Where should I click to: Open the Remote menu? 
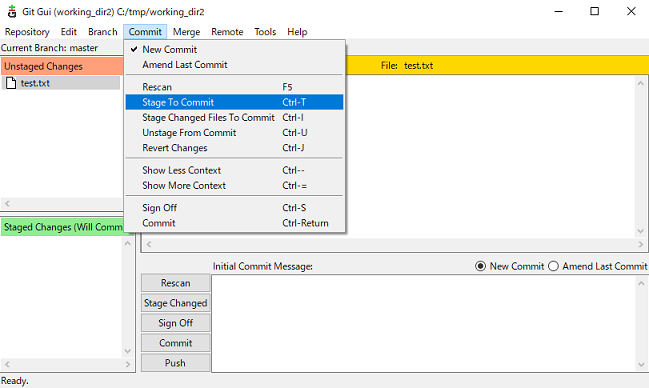click(227, 32)
